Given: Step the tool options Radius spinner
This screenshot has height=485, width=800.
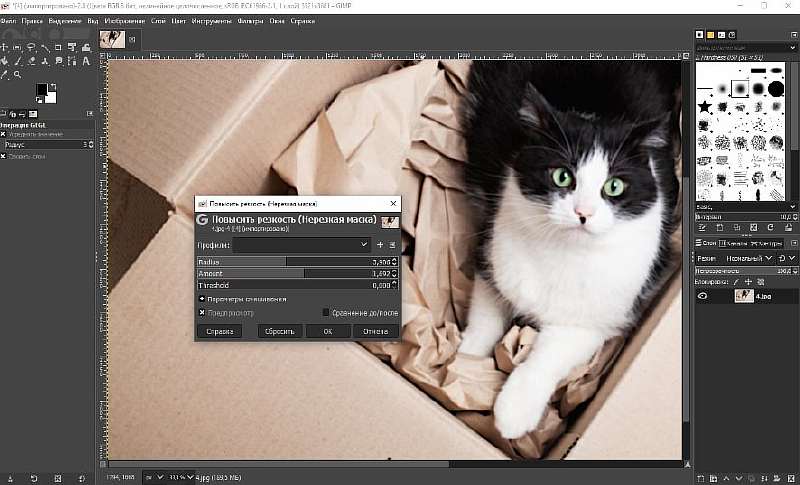Looking at the screenshot, I should click(91, 145).
